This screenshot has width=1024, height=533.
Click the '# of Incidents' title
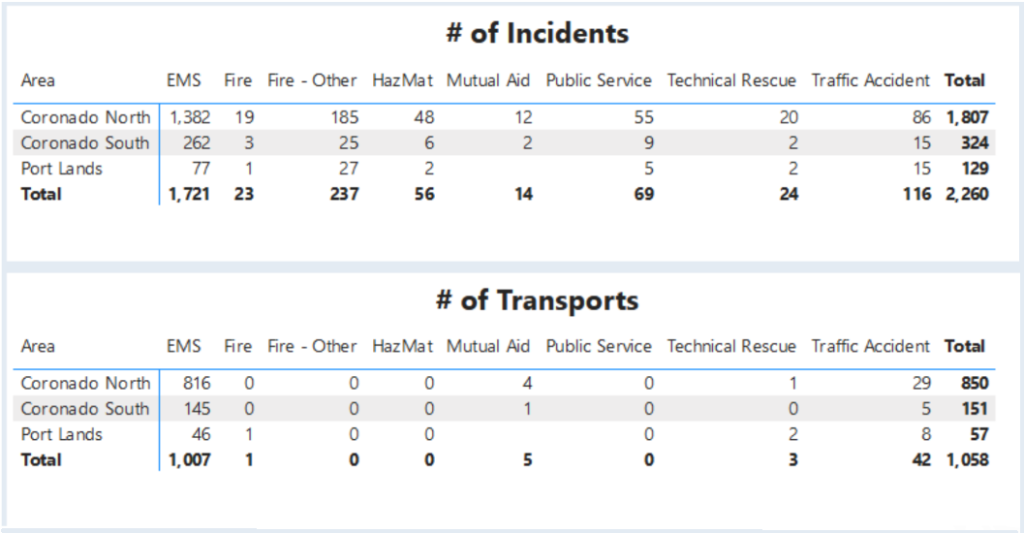pos(537,33)
